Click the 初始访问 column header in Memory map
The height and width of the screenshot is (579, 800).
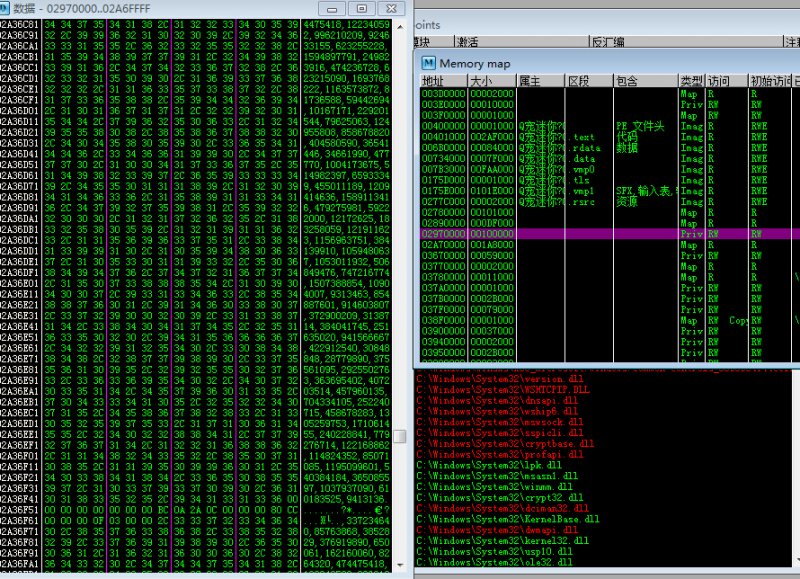tap(770, 81)
